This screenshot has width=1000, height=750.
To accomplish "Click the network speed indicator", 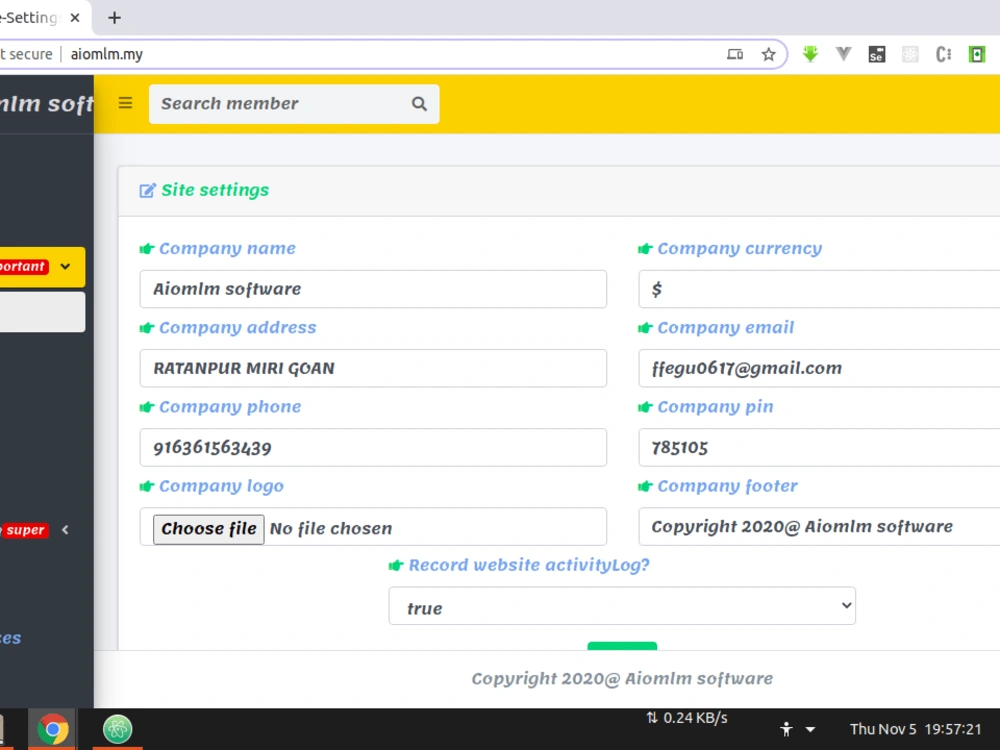I will pyautogui.click(x=687, y=718).
